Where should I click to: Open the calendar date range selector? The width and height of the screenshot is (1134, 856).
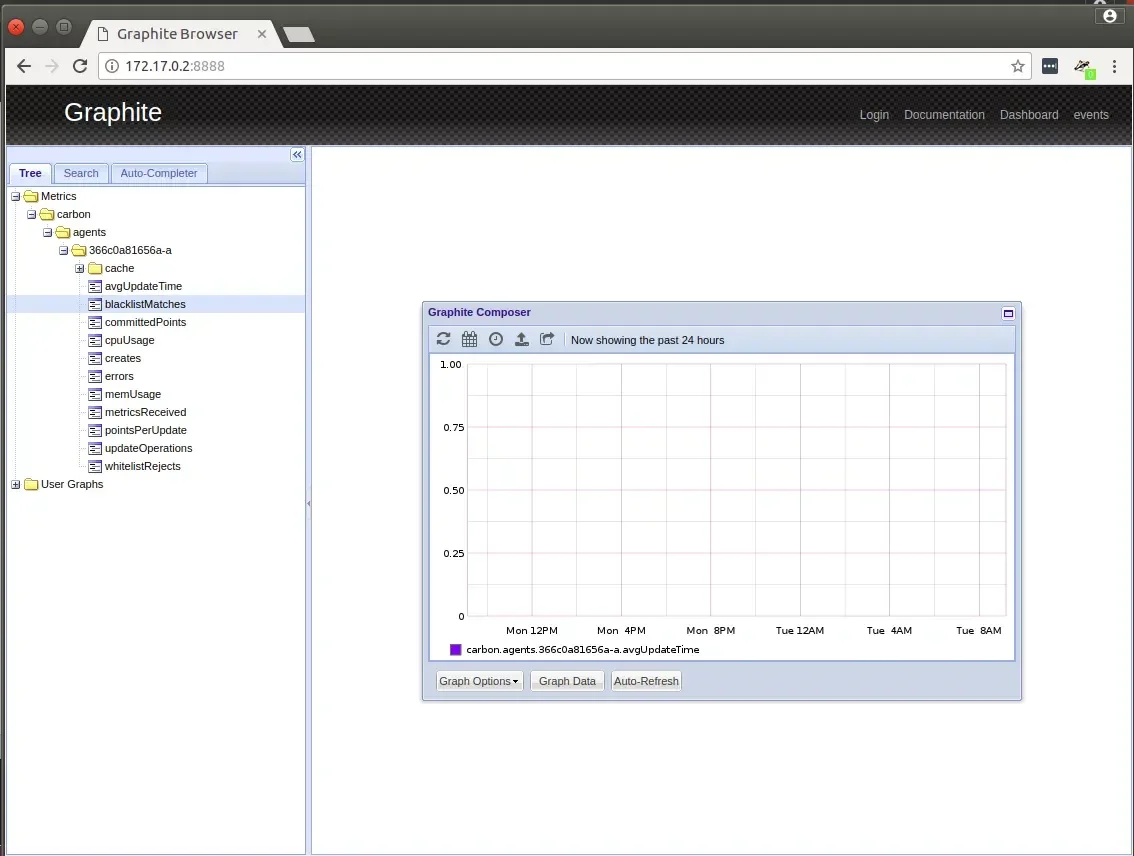[469, 339]
